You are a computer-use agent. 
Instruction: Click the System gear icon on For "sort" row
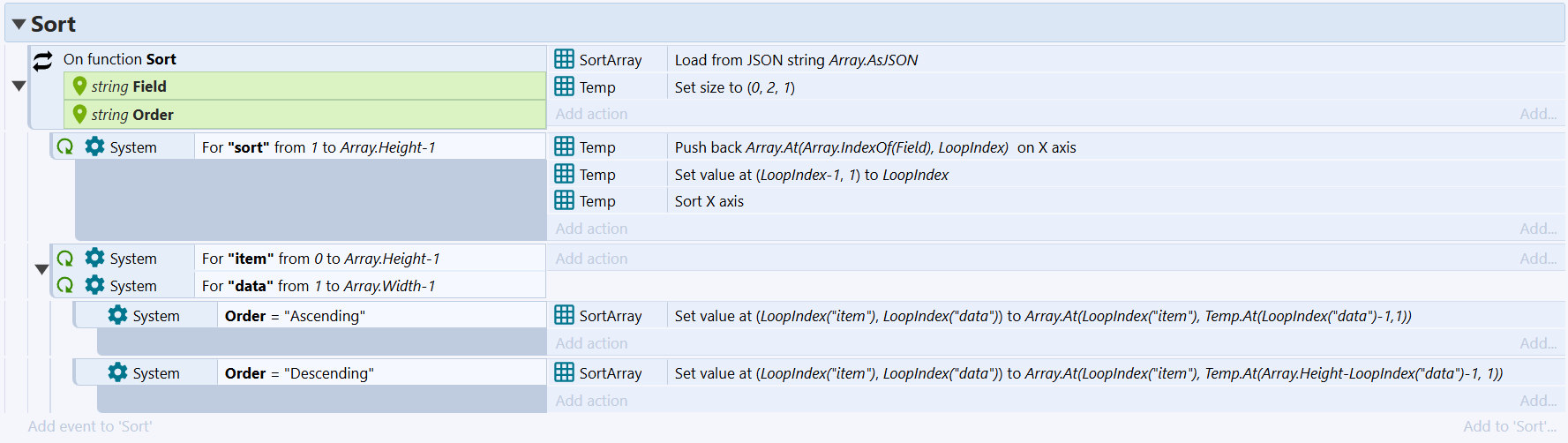pos(94,146)
